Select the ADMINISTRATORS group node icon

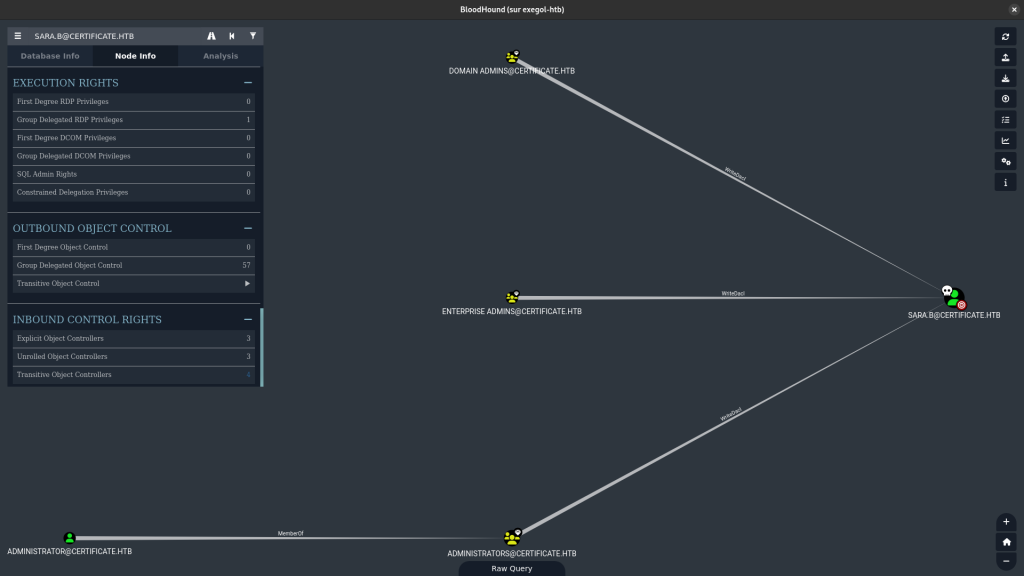(513, 537)
